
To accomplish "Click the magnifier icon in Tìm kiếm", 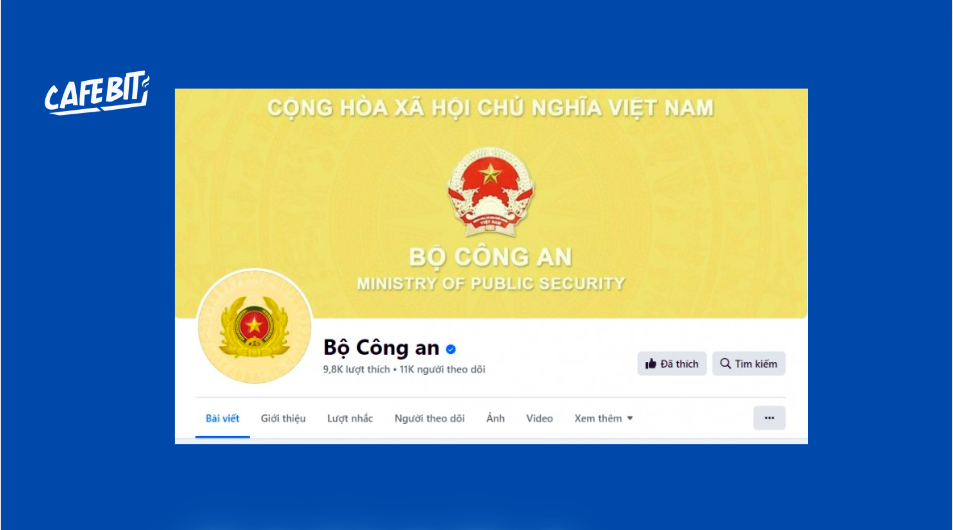I will [725, 363].
